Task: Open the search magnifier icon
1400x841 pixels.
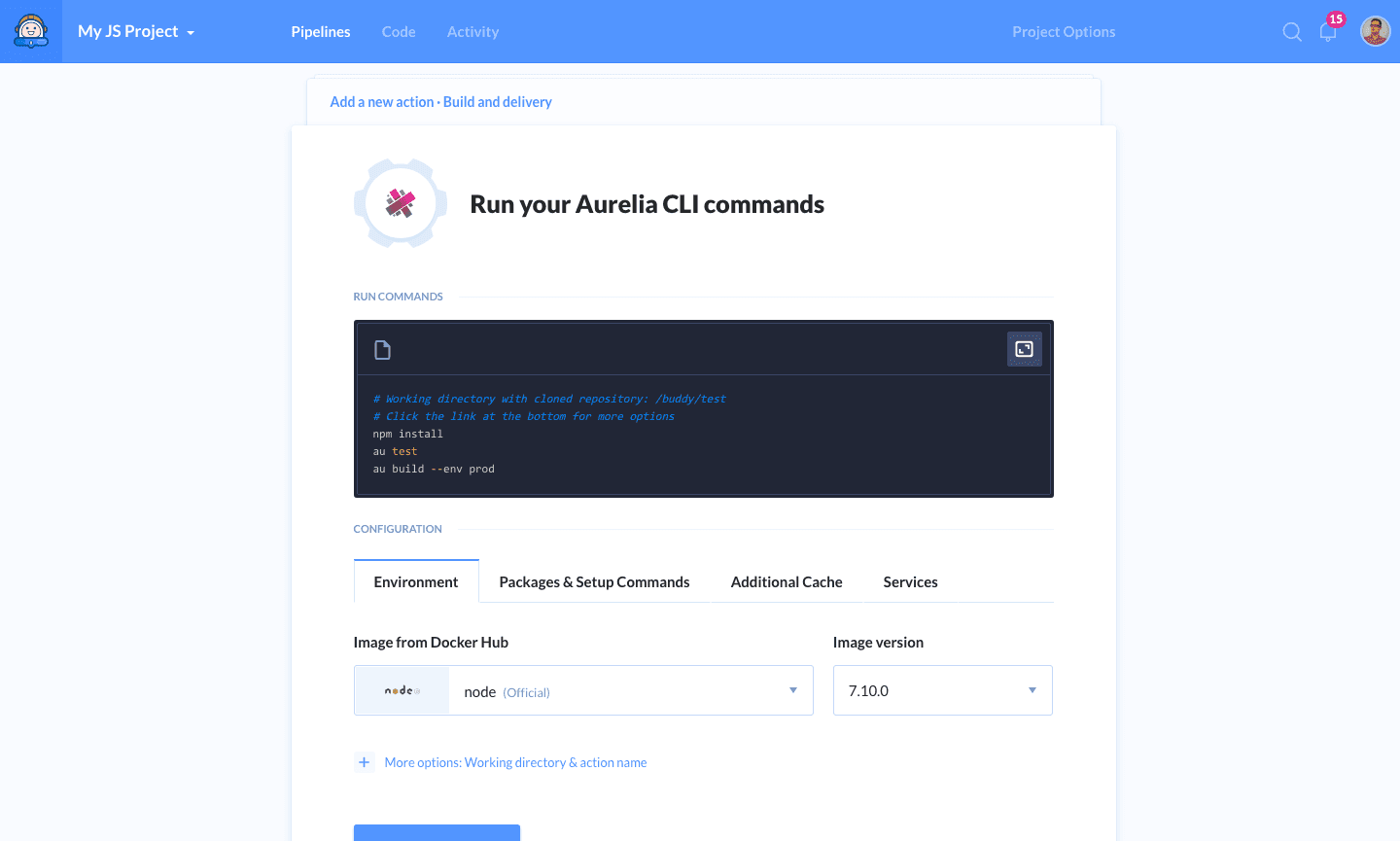Action: point(1291,32)
